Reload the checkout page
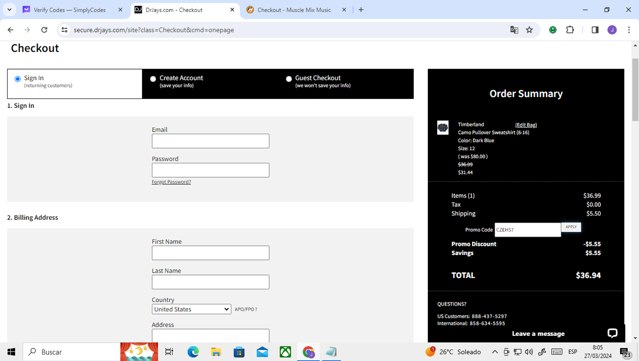639x361 pixels. click(44, 30)
